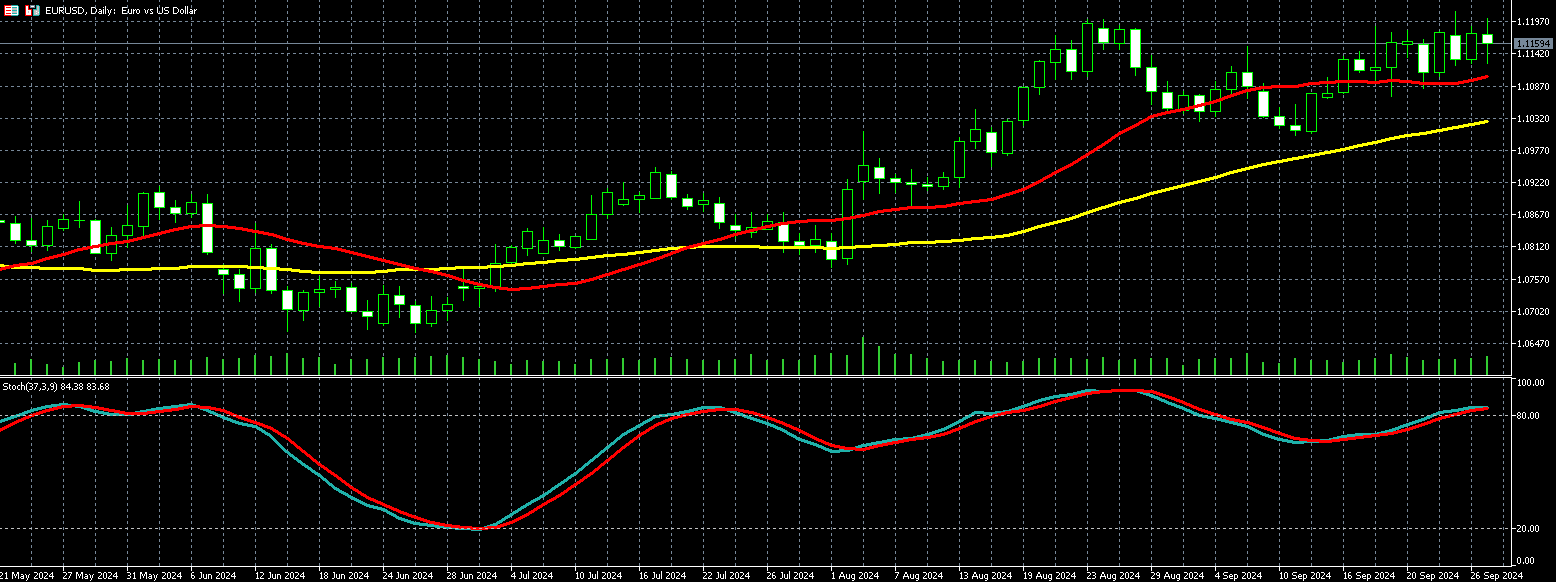This screenshot has width=1556, height=582.
Task: Click the 4 Jul 2024 date label
Action: [532, 576]
